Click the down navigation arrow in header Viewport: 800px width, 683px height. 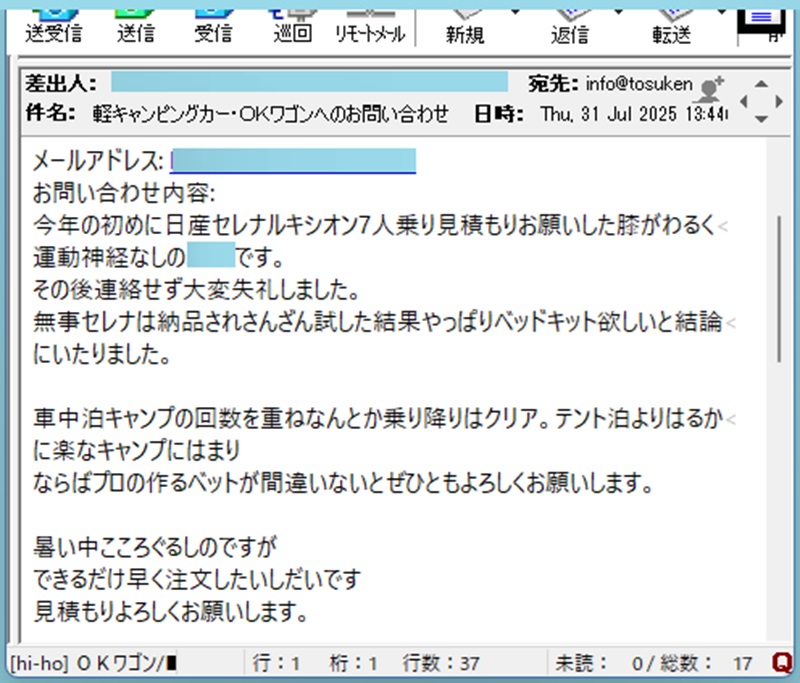[x=762, y=118]
